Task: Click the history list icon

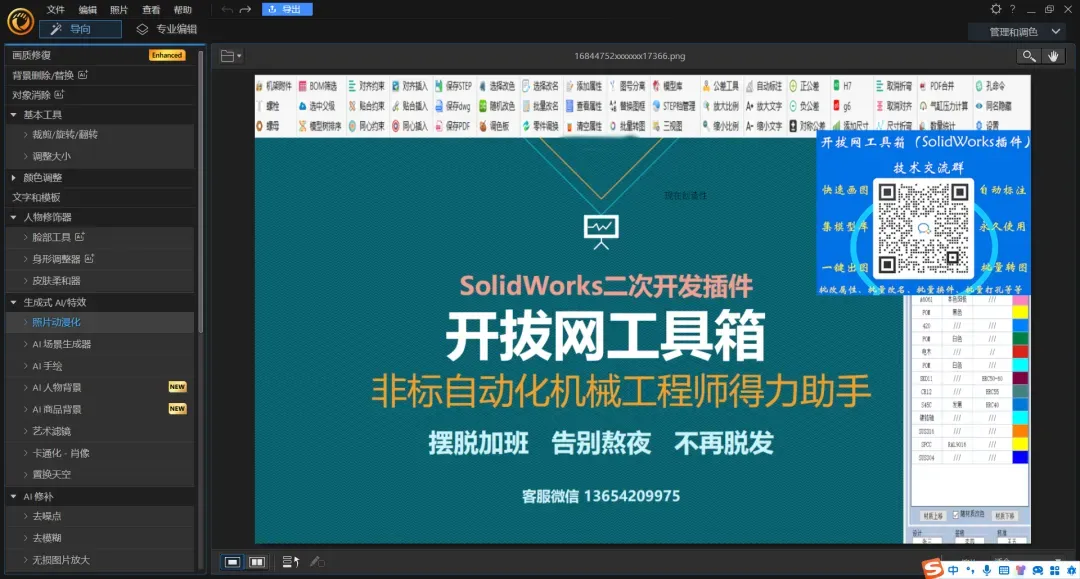Action: 291,562
